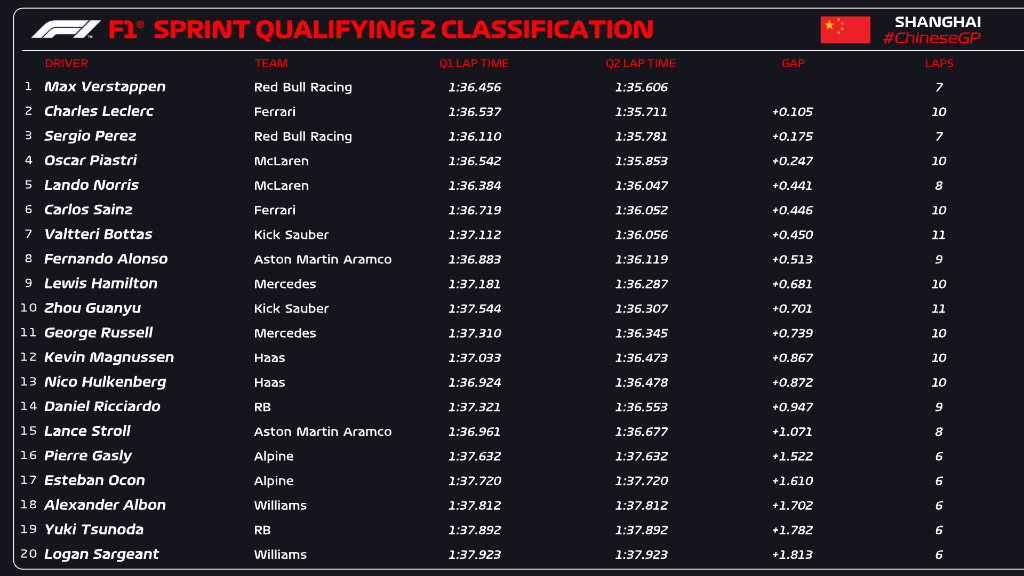Viewport: 1024px width, 576px height.
Task: Select the TEAM column header
Action: (271, 63)
